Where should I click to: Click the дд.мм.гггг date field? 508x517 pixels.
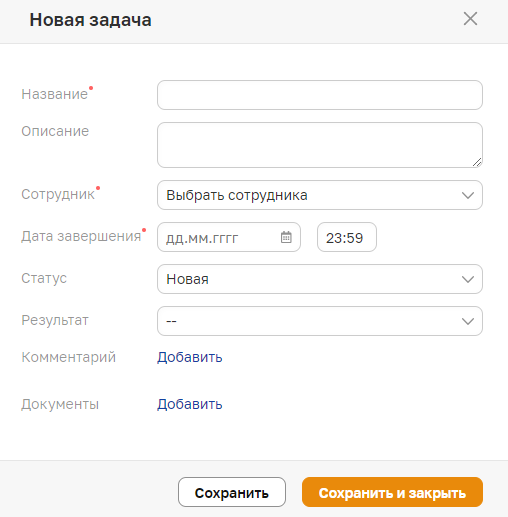click(x=229, y=237)
